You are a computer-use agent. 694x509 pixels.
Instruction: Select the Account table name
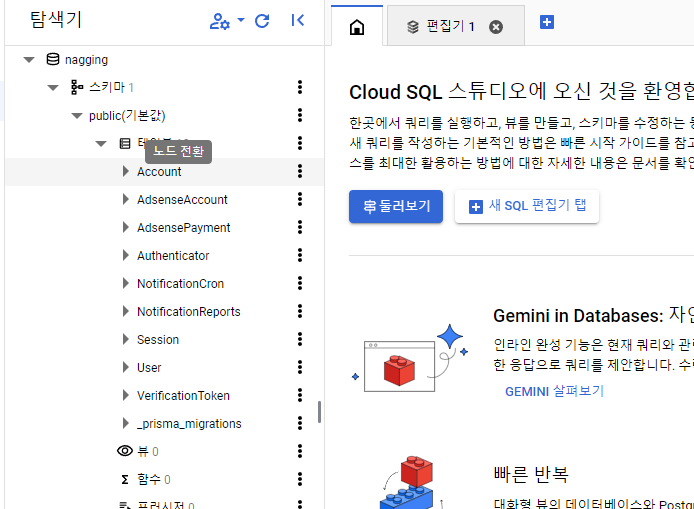(x=159, y=172)
